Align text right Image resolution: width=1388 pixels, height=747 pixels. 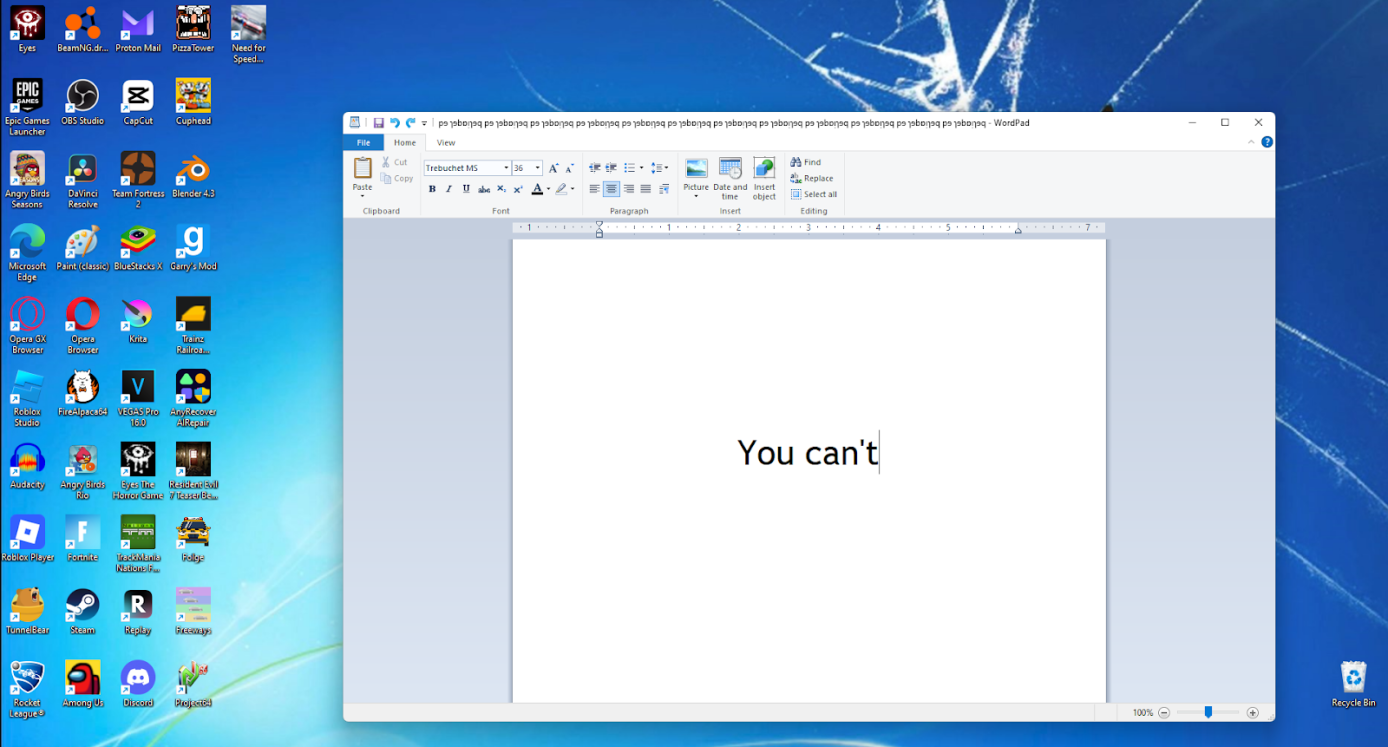[x=628, y=189]
